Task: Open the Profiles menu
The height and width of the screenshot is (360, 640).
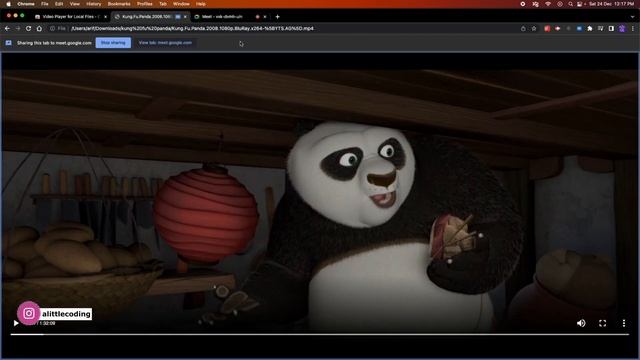Action: click(x=144, y=4)
